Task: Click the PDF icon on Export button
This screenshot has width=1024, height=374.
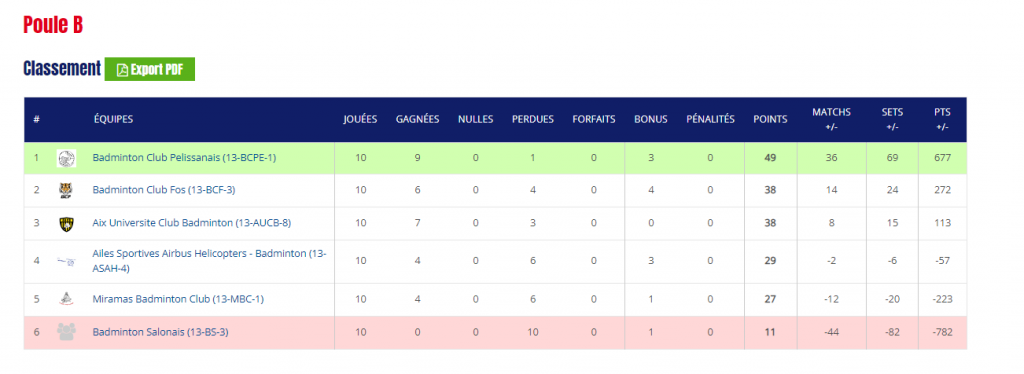Action: point(122,70)
